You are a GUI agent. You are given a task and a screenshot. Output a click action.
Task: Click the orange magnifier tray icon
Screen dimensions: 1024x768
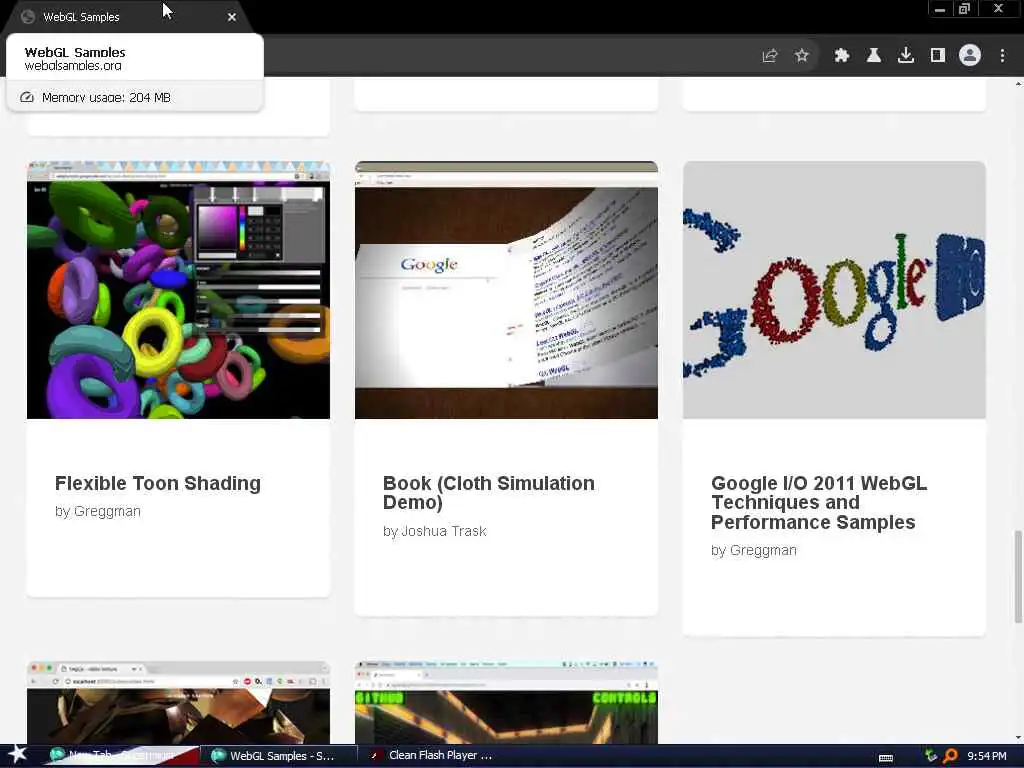950,756
